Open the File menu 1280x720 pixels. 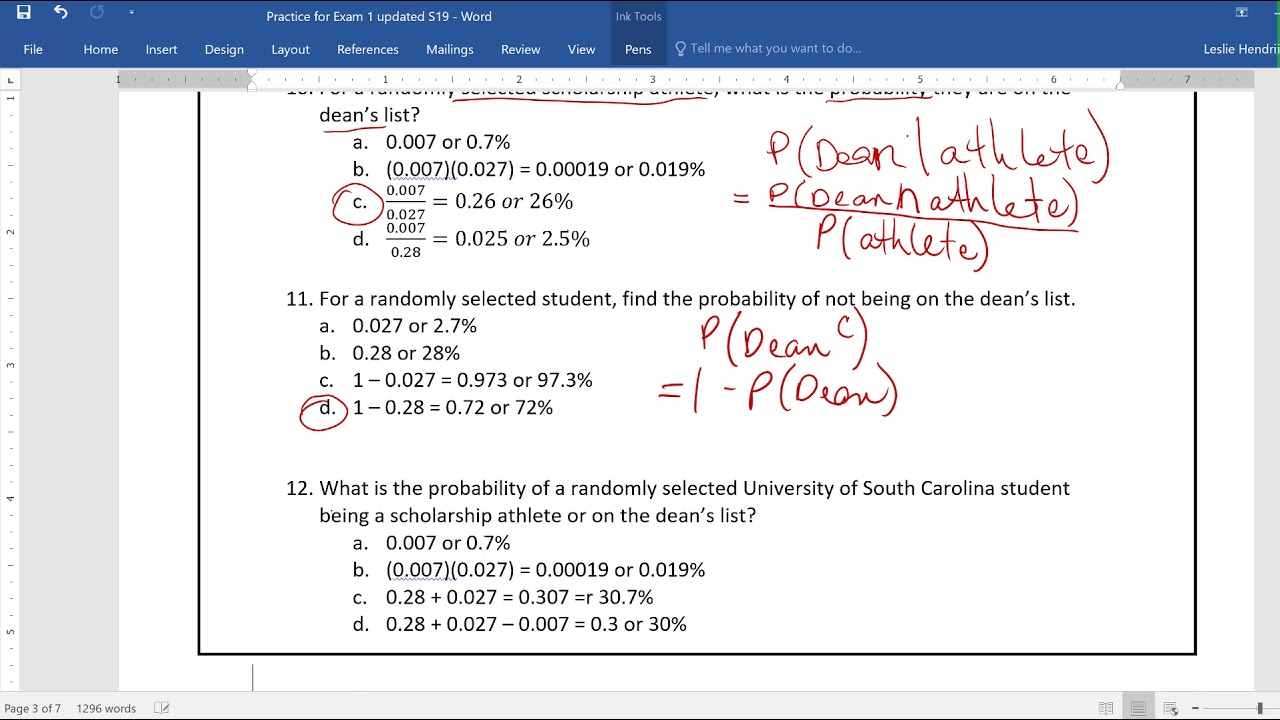33,49
